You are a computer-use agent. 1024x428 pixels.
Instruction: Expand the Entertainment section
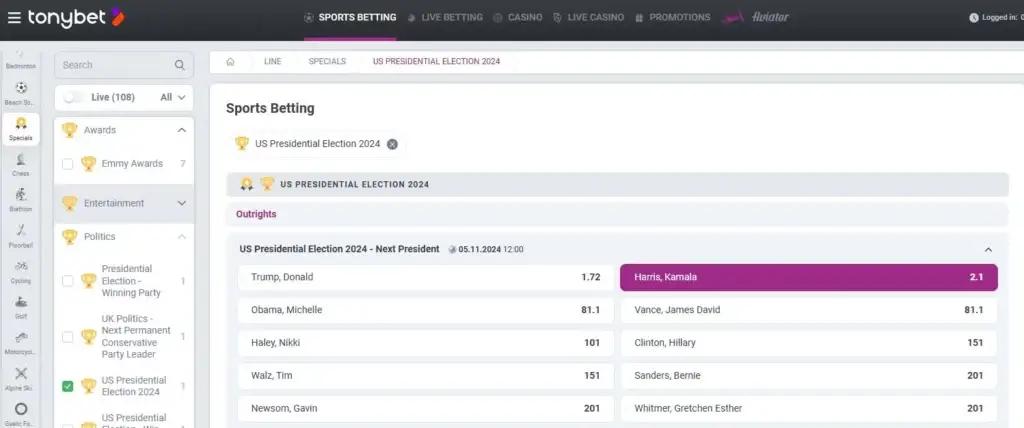coord(182,203)
